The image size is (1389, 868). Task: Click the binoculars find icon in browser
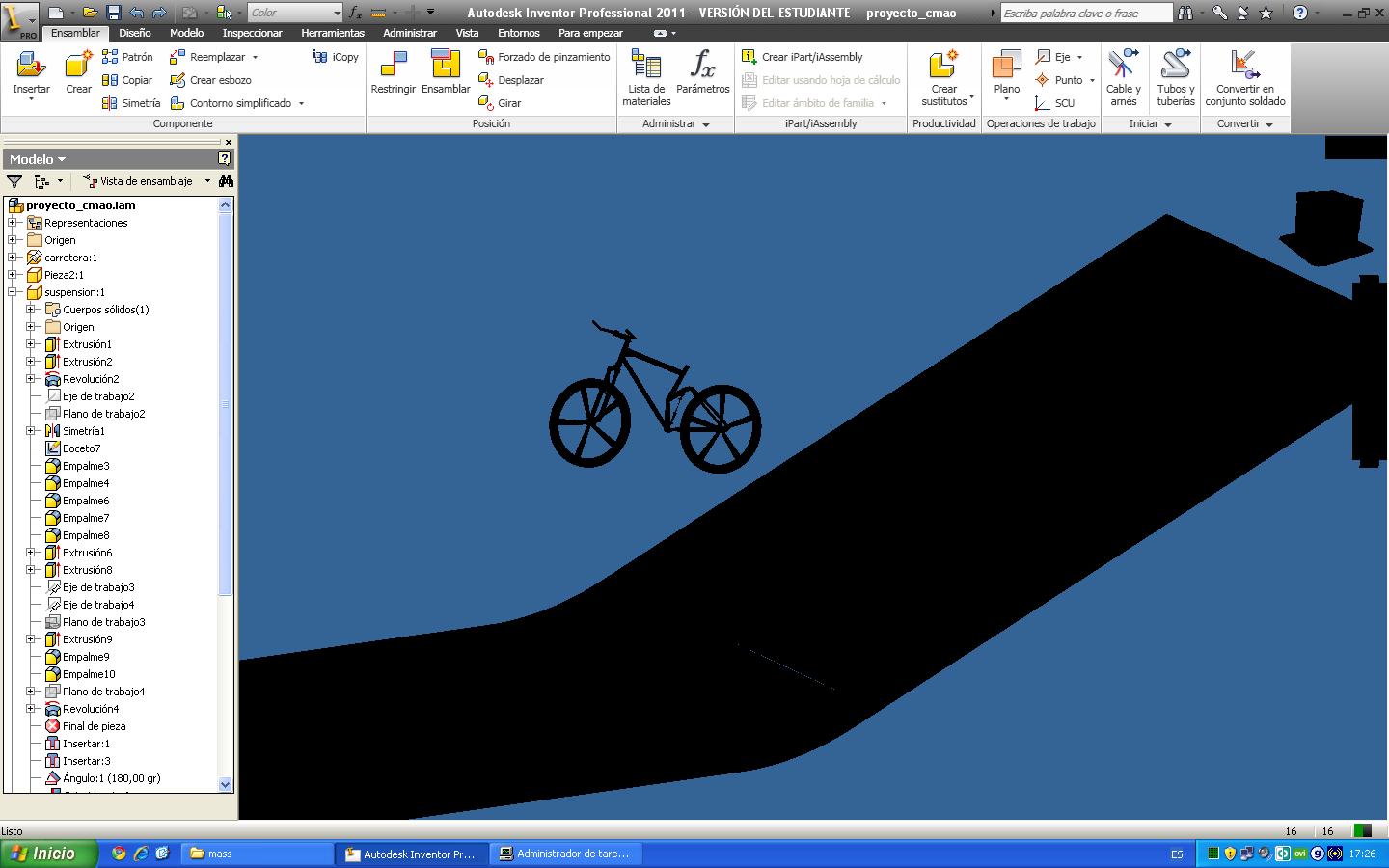click(x=226, y=181)
